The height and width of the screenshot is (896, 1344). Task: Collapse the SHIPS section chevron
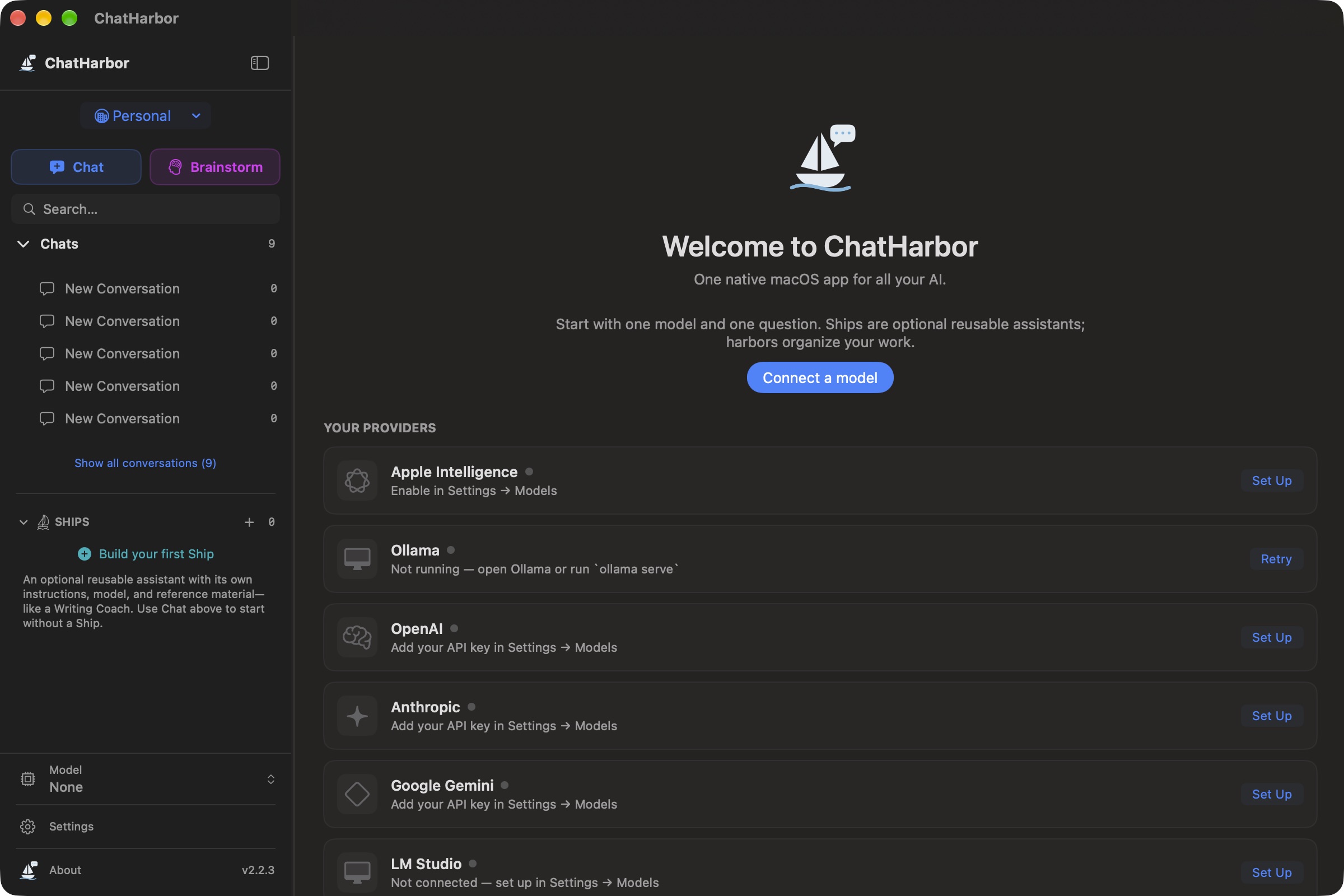pos(24,522)
